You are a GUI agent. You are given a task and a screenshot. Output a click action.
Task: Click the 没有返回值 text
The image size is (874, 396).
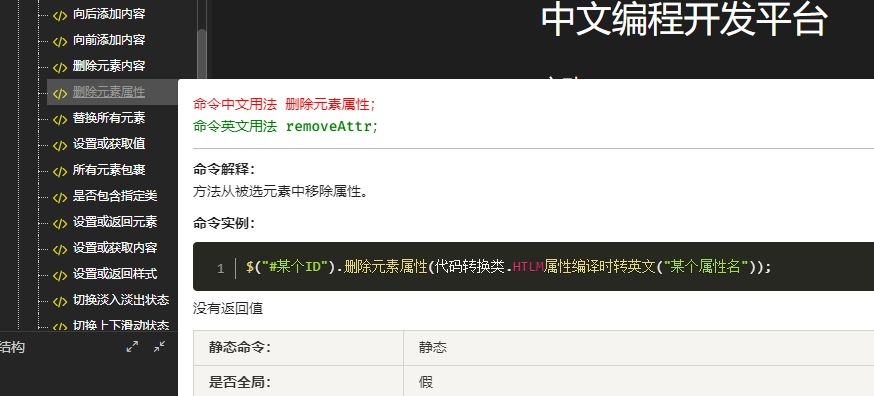(228, 308)
